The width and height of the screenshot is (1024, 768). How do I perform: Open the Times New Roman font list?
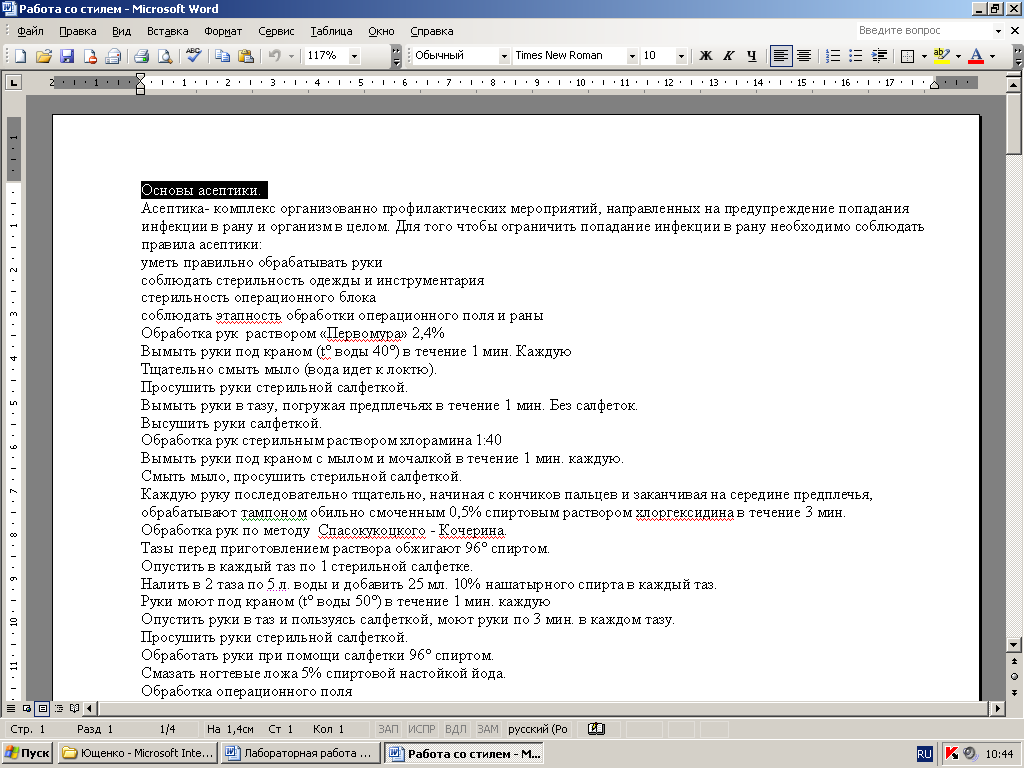coord(632,56)
